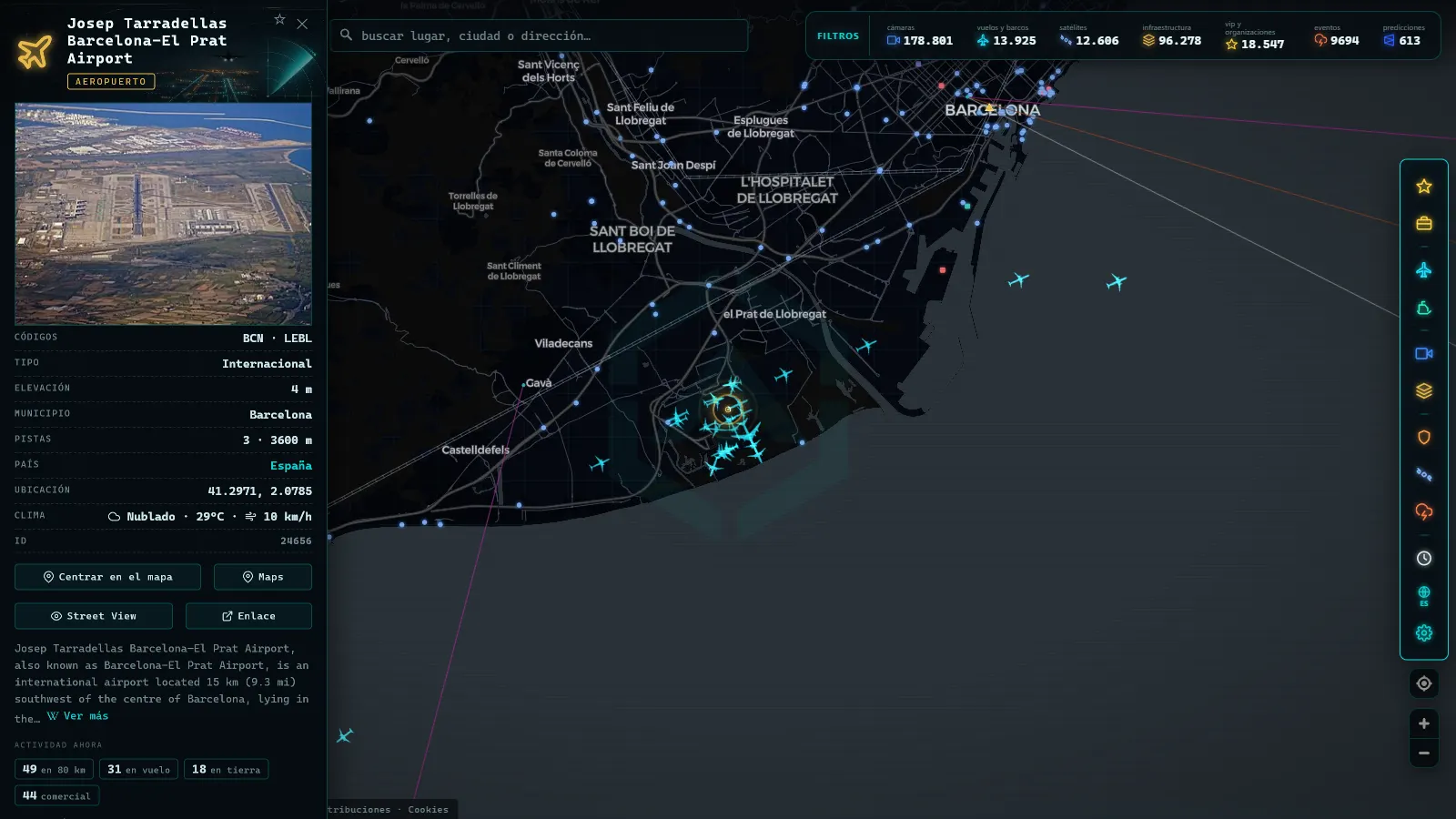The image size is (1456, 819).
Task: Expand description with Ver más link
Action: pos(78,716)
